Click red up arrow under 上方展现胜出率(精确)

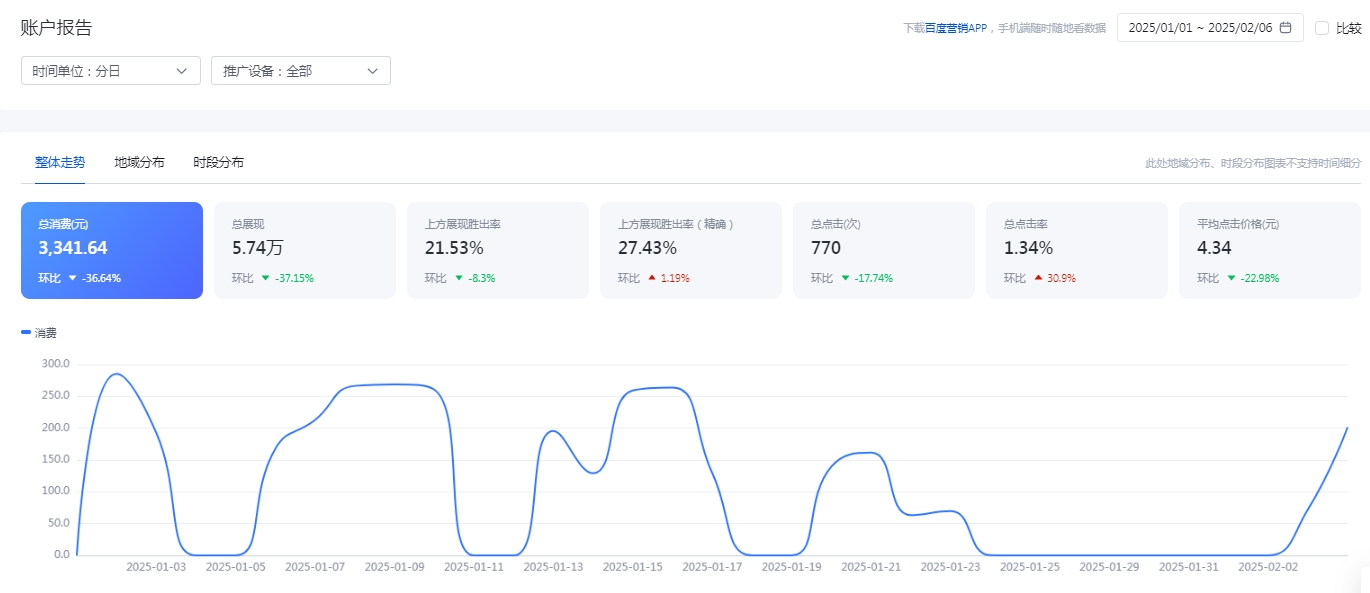652,278
